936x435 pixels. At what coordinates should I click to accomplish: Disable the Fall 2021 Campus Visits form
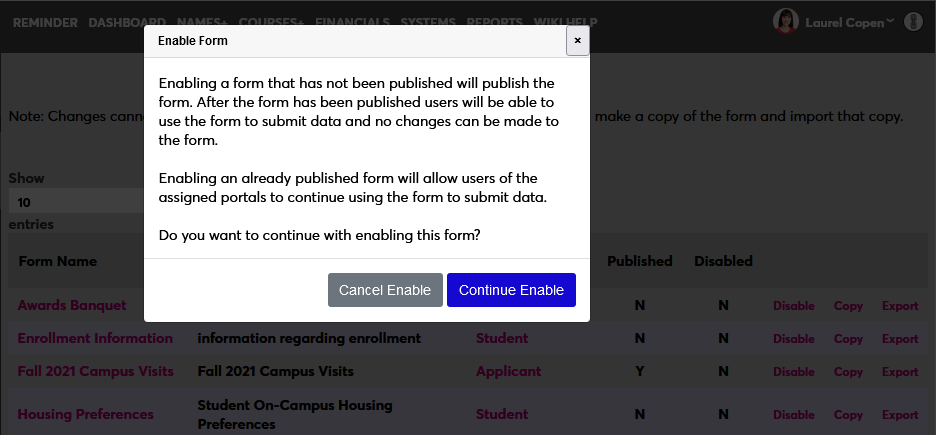pos(794,371)
